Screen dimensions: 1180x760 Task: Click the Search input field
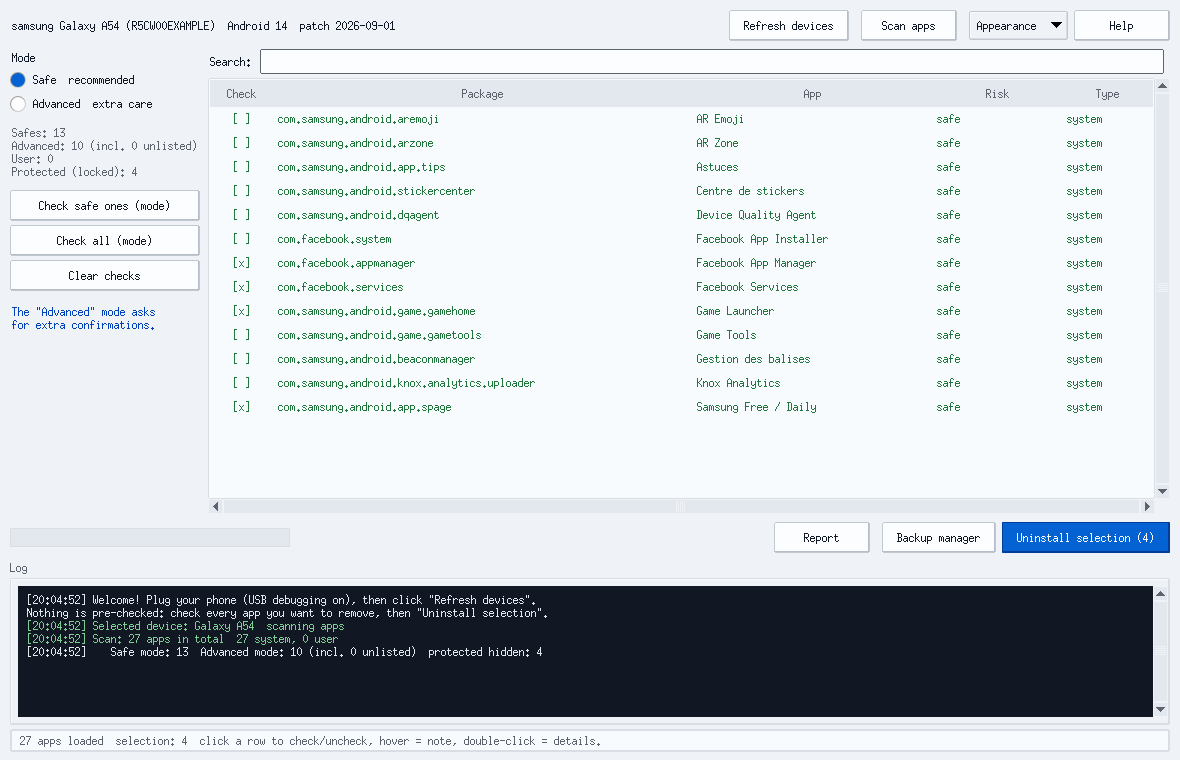point(711,62)
